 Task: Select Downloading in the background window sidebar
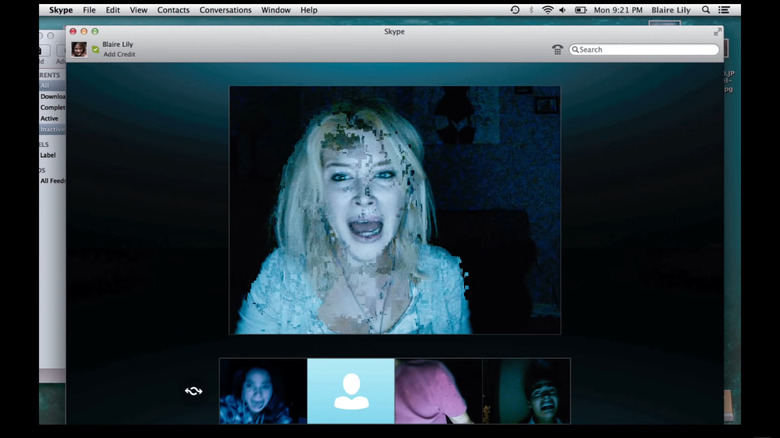click(53, 97)
